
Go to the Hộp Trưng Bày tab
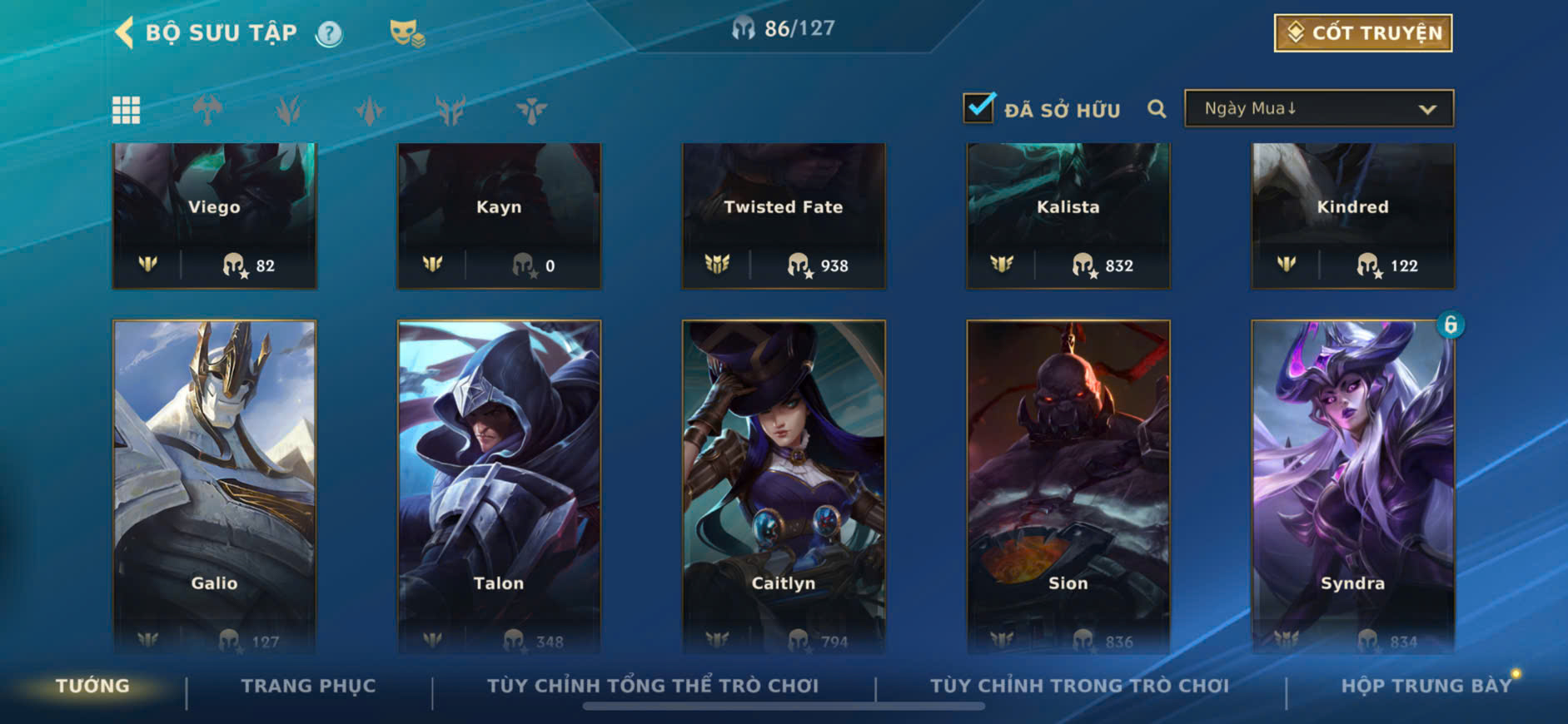[1426, 686]
